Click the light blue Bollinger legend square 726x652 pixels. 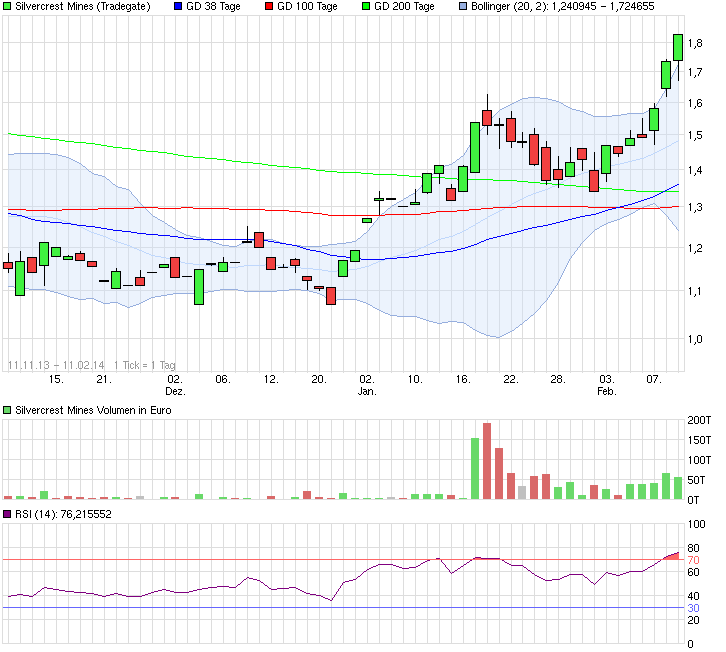(462, 7)
